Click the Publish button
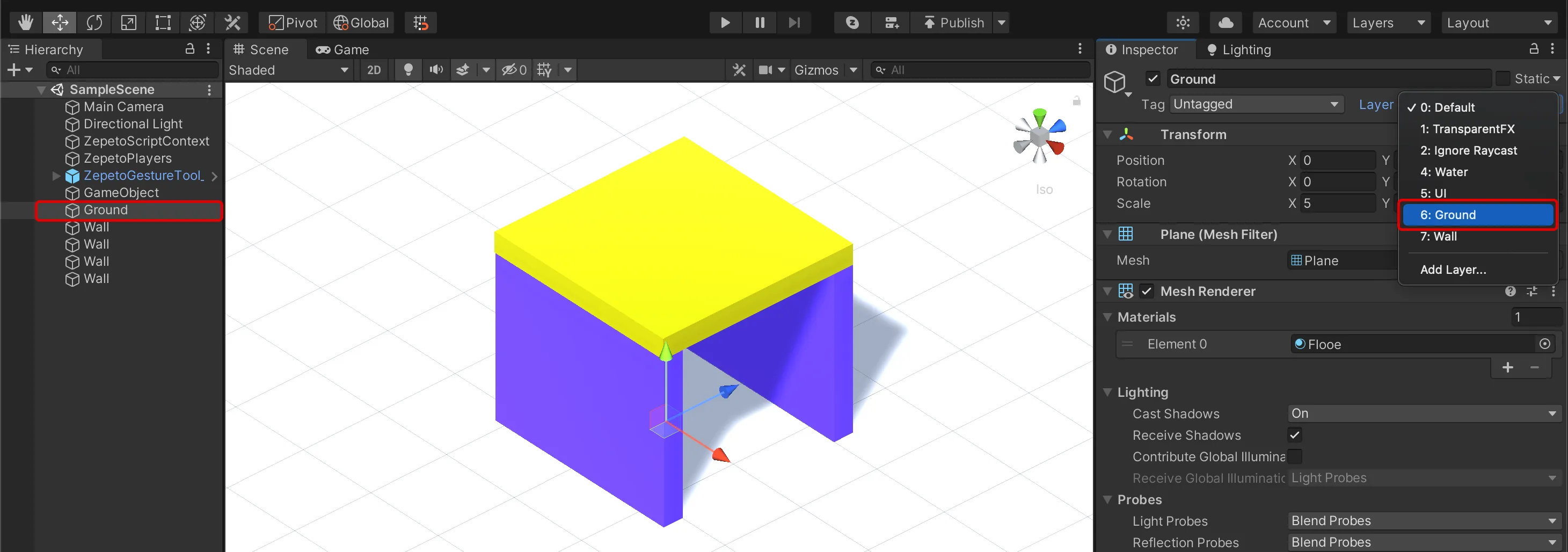Image resolution: width=1568 pixels, height=552 pixels. [953, 23]
